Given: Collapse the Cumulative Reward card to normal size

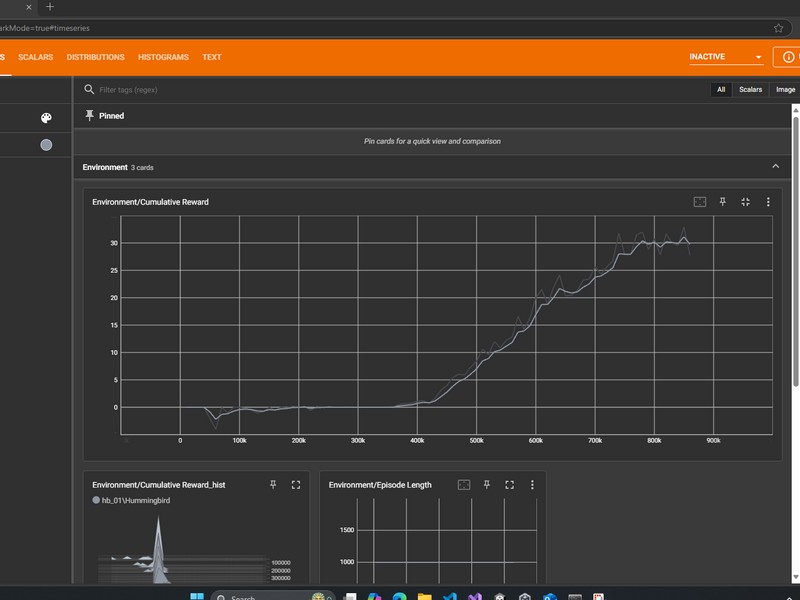Looking at the screenshot, I should pos(745,202).
